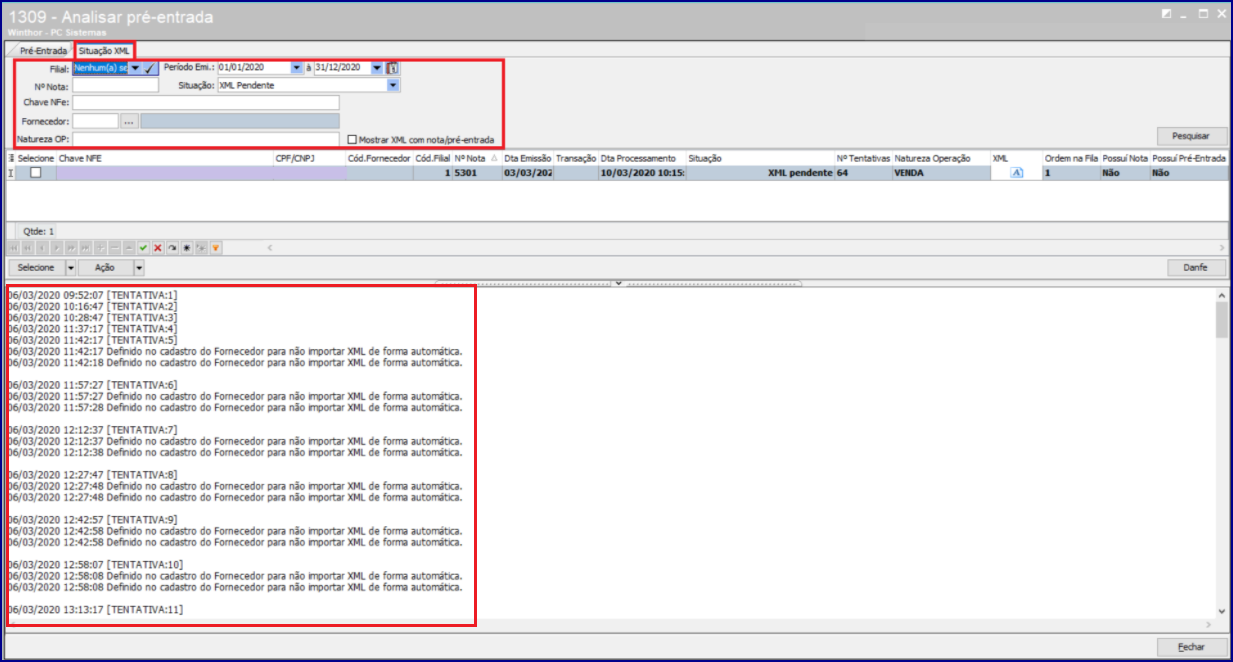This screenshot has height=662, width=1233.
Task: Click the Pesquisar button
Action: click(1191, 136)
